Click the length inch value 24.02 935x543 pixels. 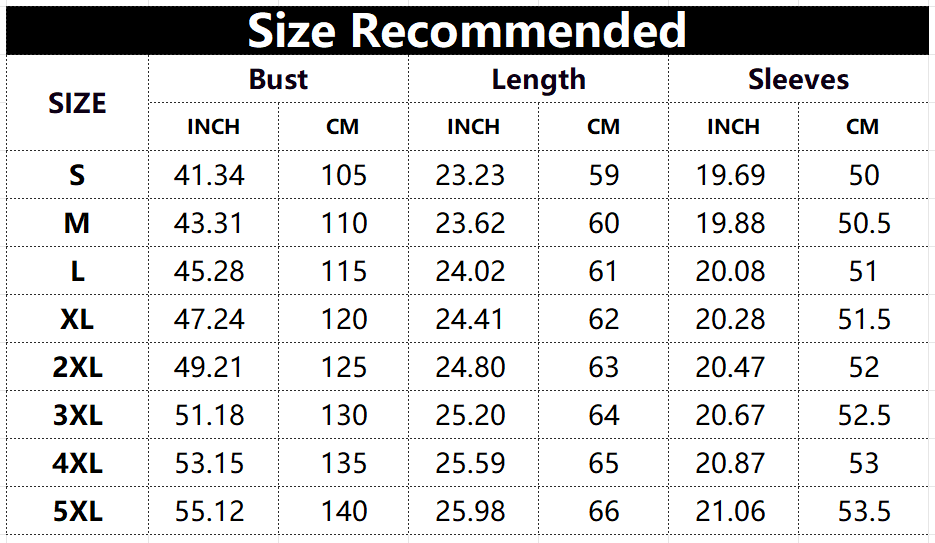click(470, 271)
